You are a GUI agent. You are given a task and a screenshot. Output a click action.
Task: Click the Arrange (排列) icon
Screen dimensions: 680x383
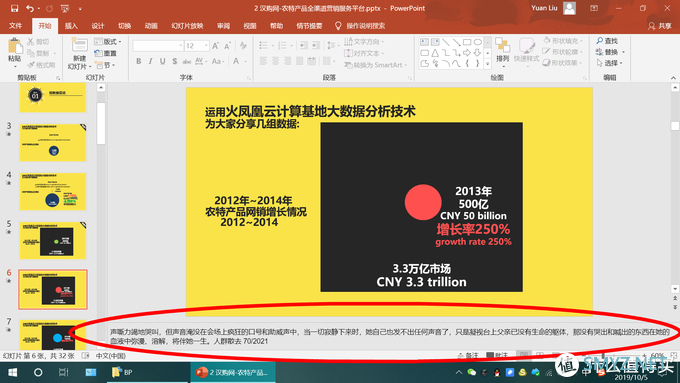coord(502,46)
